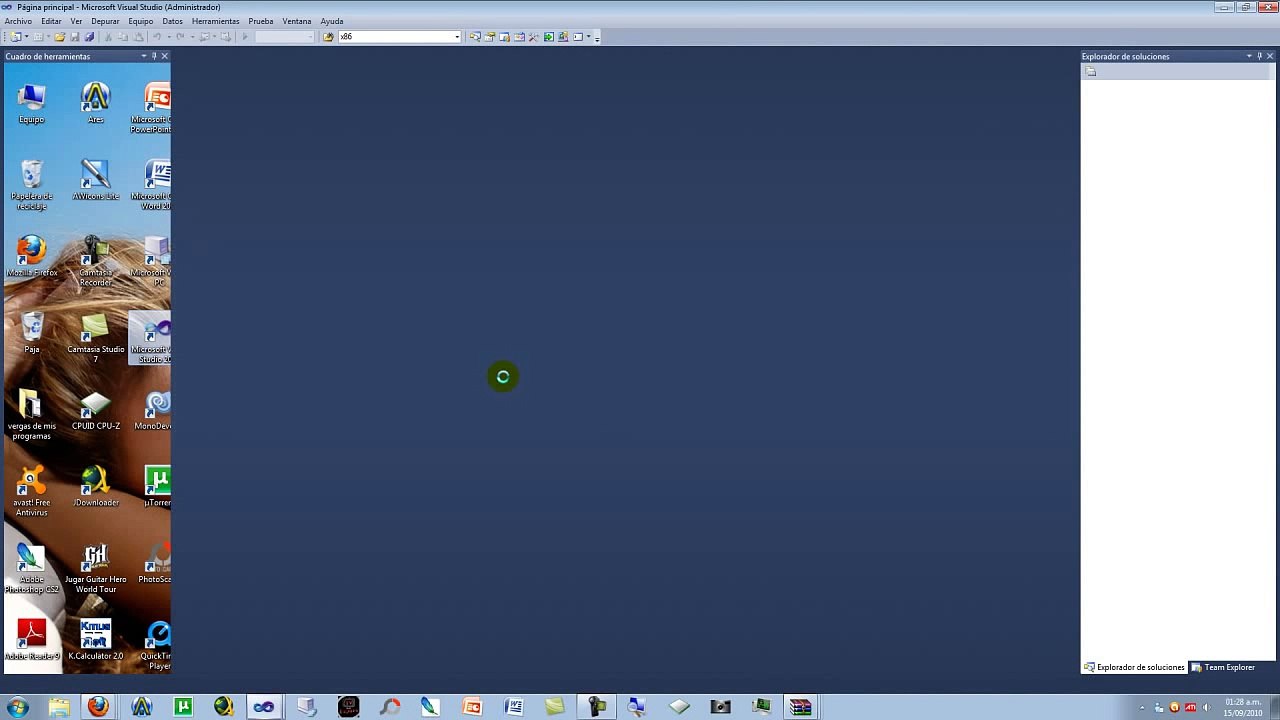This screenshot has width=1280, height=720.
Task: Click the Start Debugging play icon
Action: tap(245, 36)
